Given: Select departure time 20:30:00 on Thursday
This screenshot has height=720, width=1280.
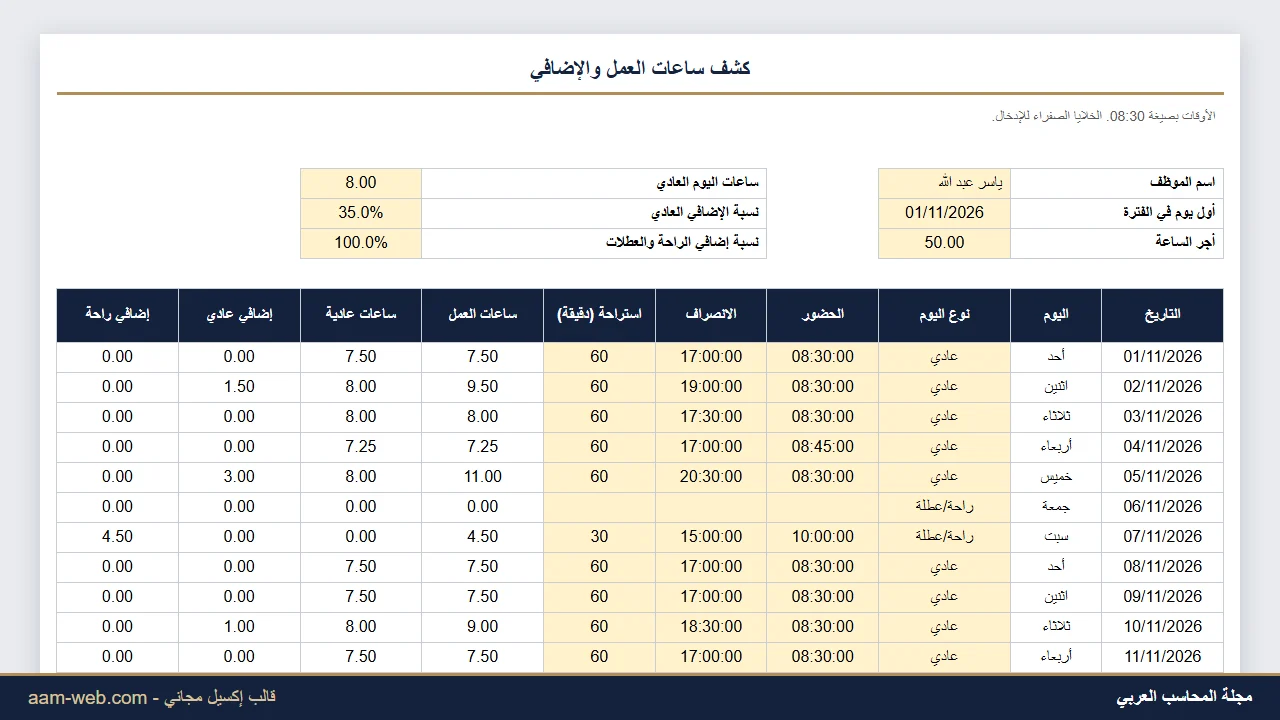Looking at the screenshot, I should [711, 477].
